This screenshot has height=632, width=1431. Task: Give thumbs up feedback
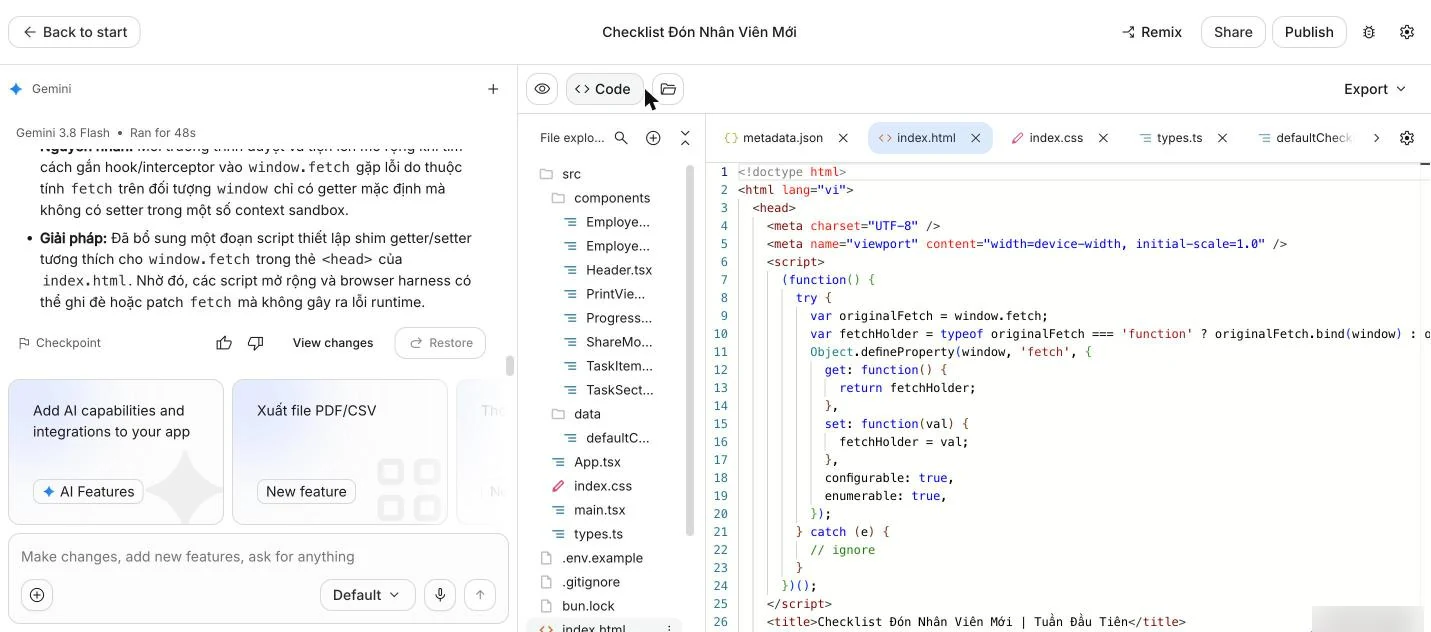pyautogui.click(x=224, y=343)
